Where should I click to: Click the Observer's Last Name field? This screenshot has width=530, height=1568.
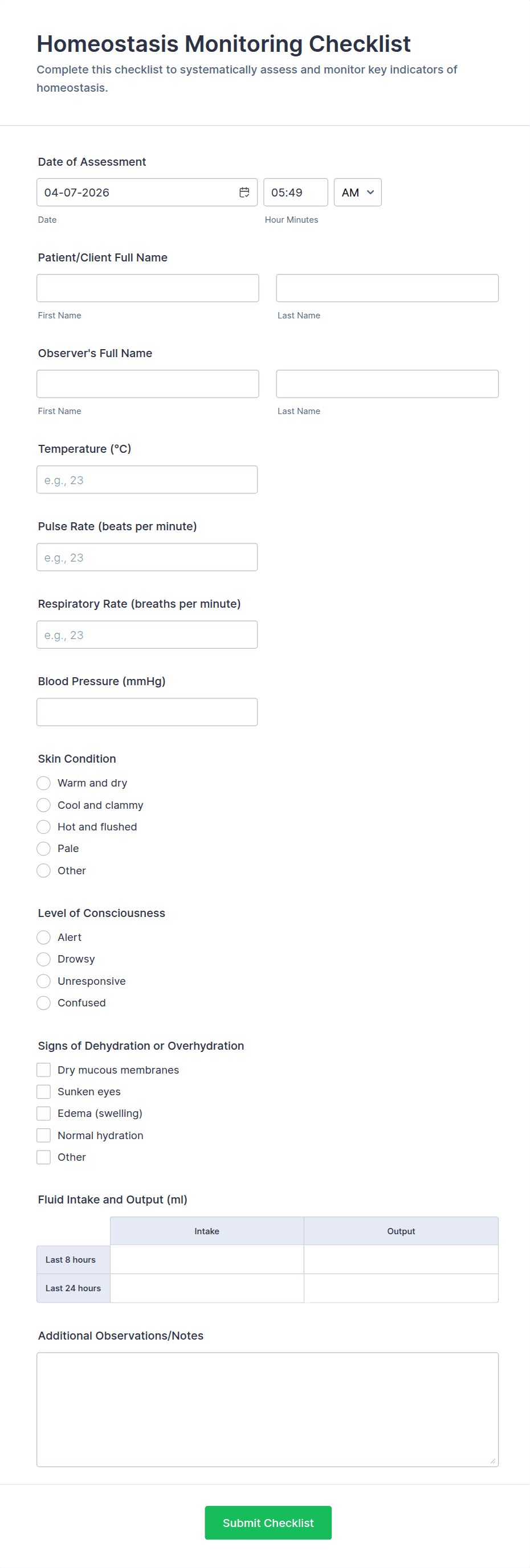387,384
